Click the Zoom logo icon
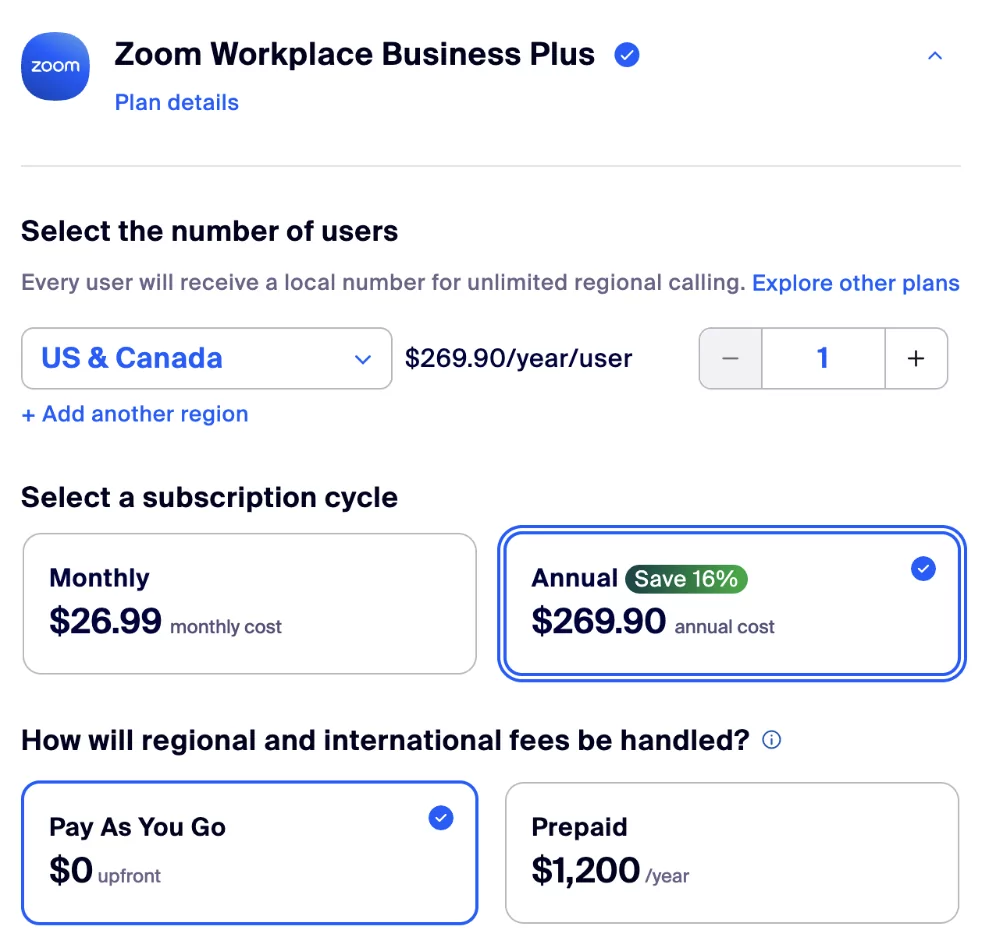 point(55,67)
